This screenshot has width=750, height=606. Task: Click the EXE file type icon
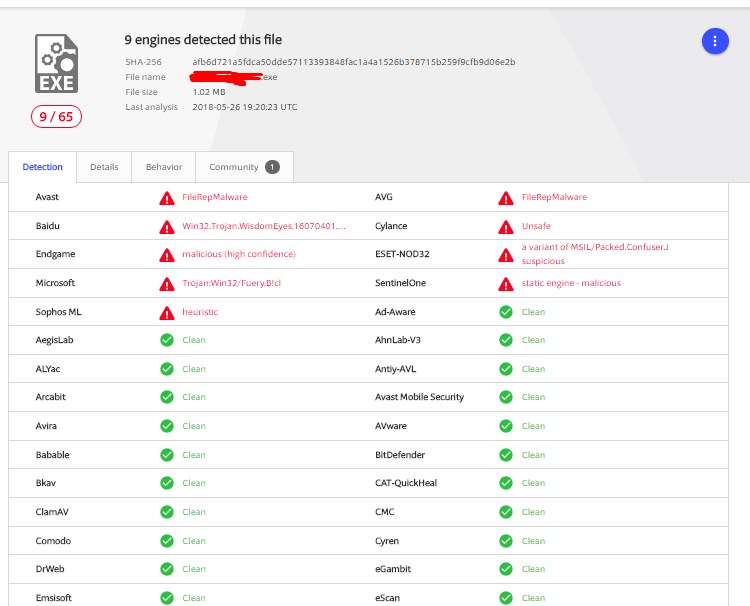pos(56,63)
